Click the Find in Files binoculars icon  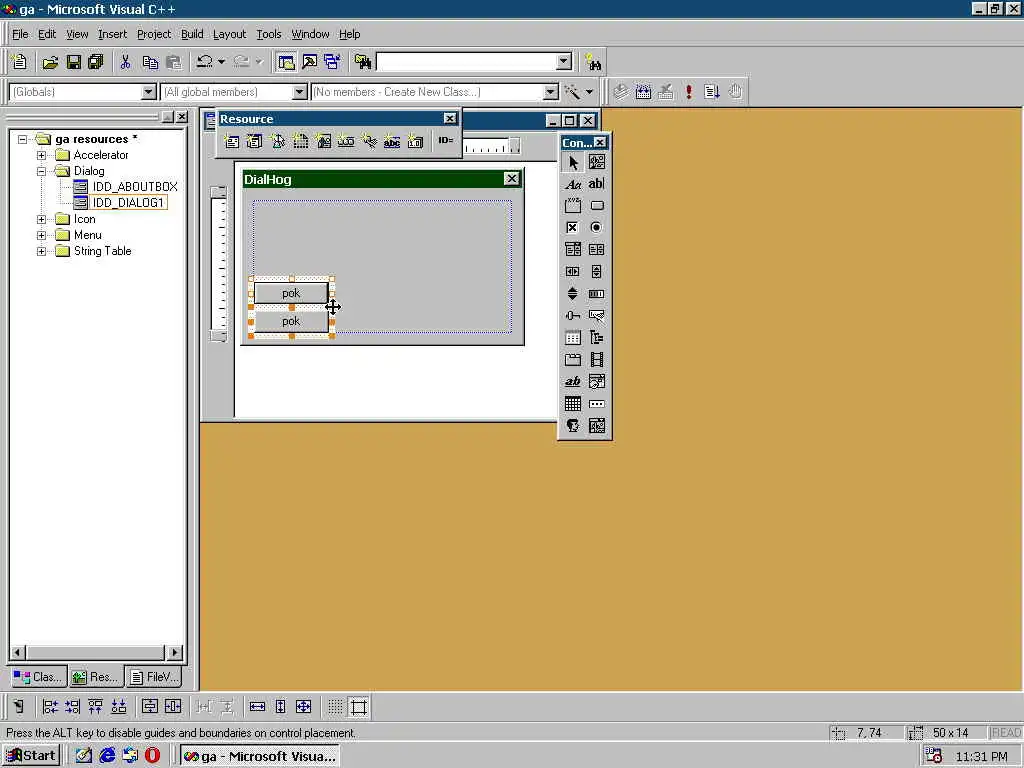pyautogui.click(x=363, y=62)
